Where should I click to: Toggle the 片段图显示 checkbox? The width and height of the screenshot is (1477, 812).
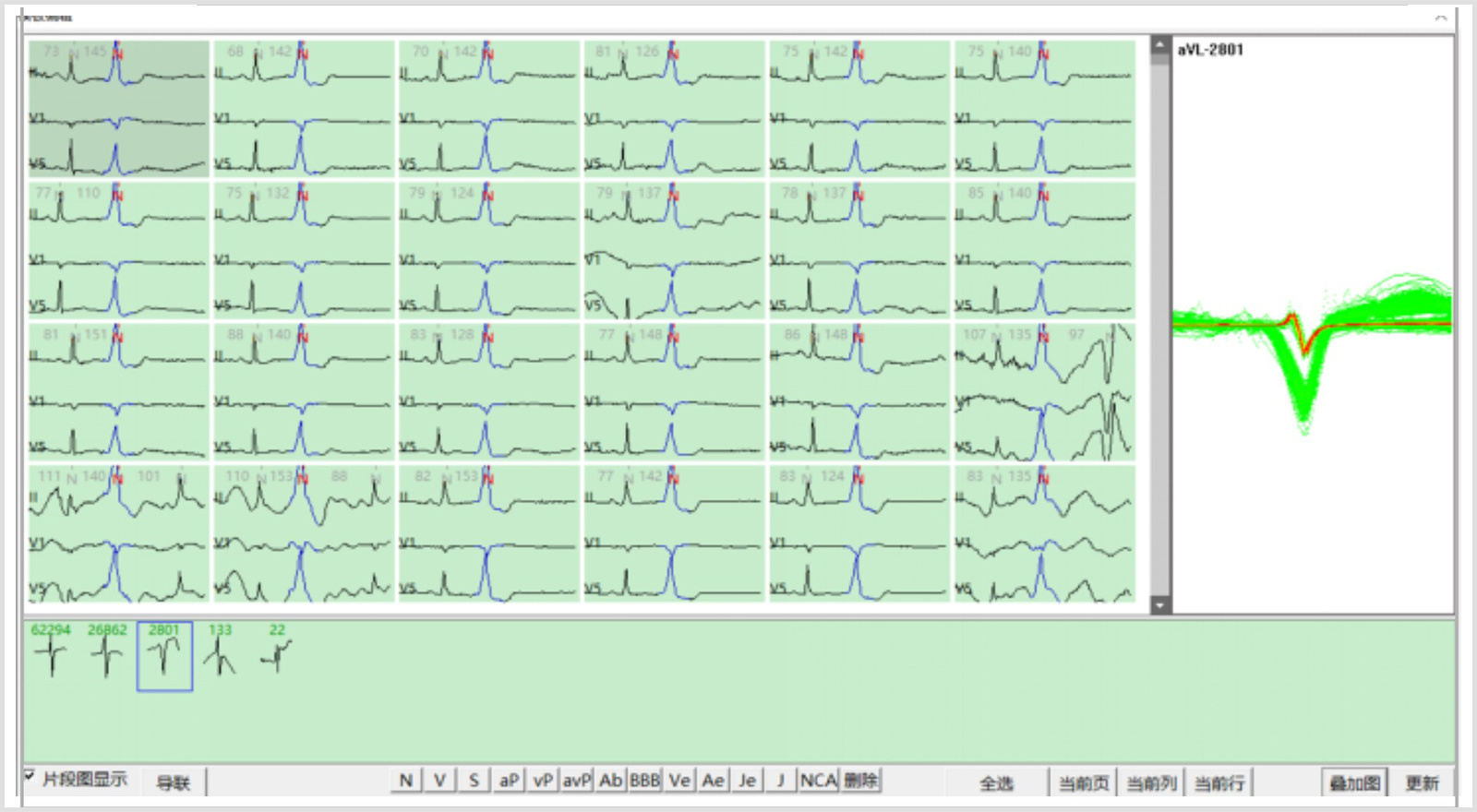point(30,776)
